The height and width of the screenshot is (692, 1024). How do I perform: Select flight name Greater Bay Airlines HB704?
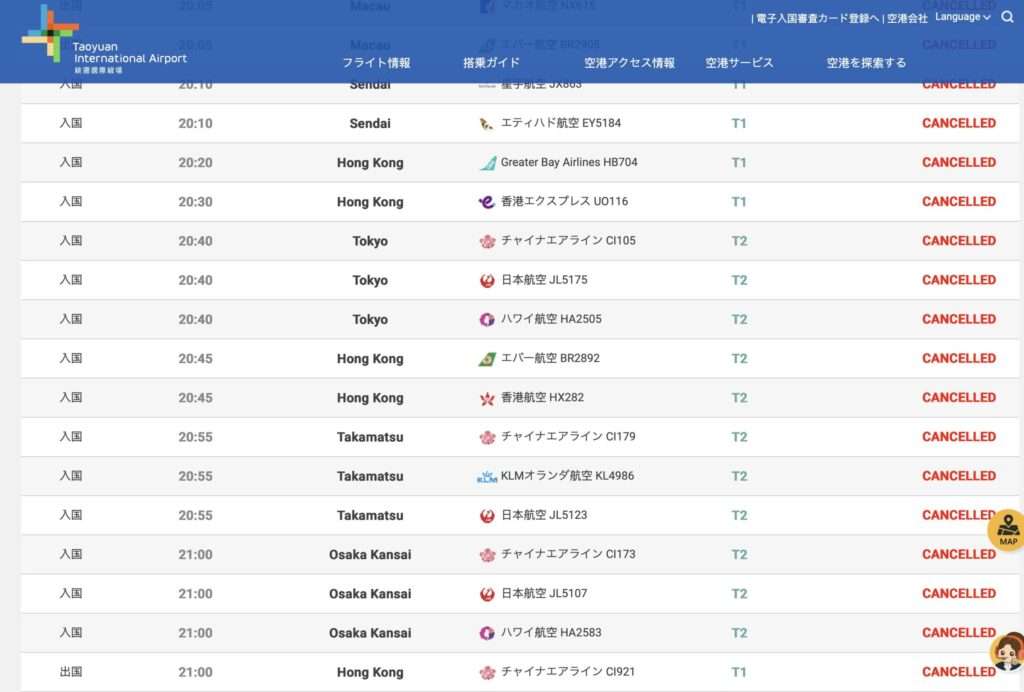tap(569, 162)
